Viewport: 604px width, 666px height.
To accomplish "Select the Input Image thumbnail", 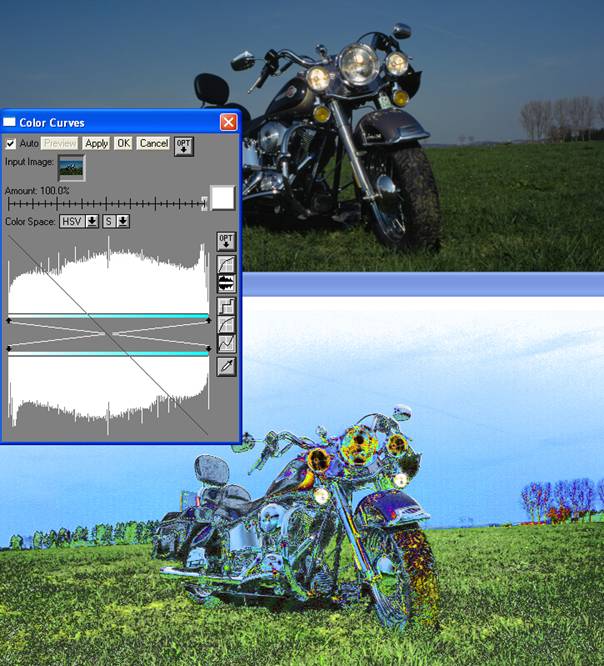I will pyautogui.click(x=71, y=168).
